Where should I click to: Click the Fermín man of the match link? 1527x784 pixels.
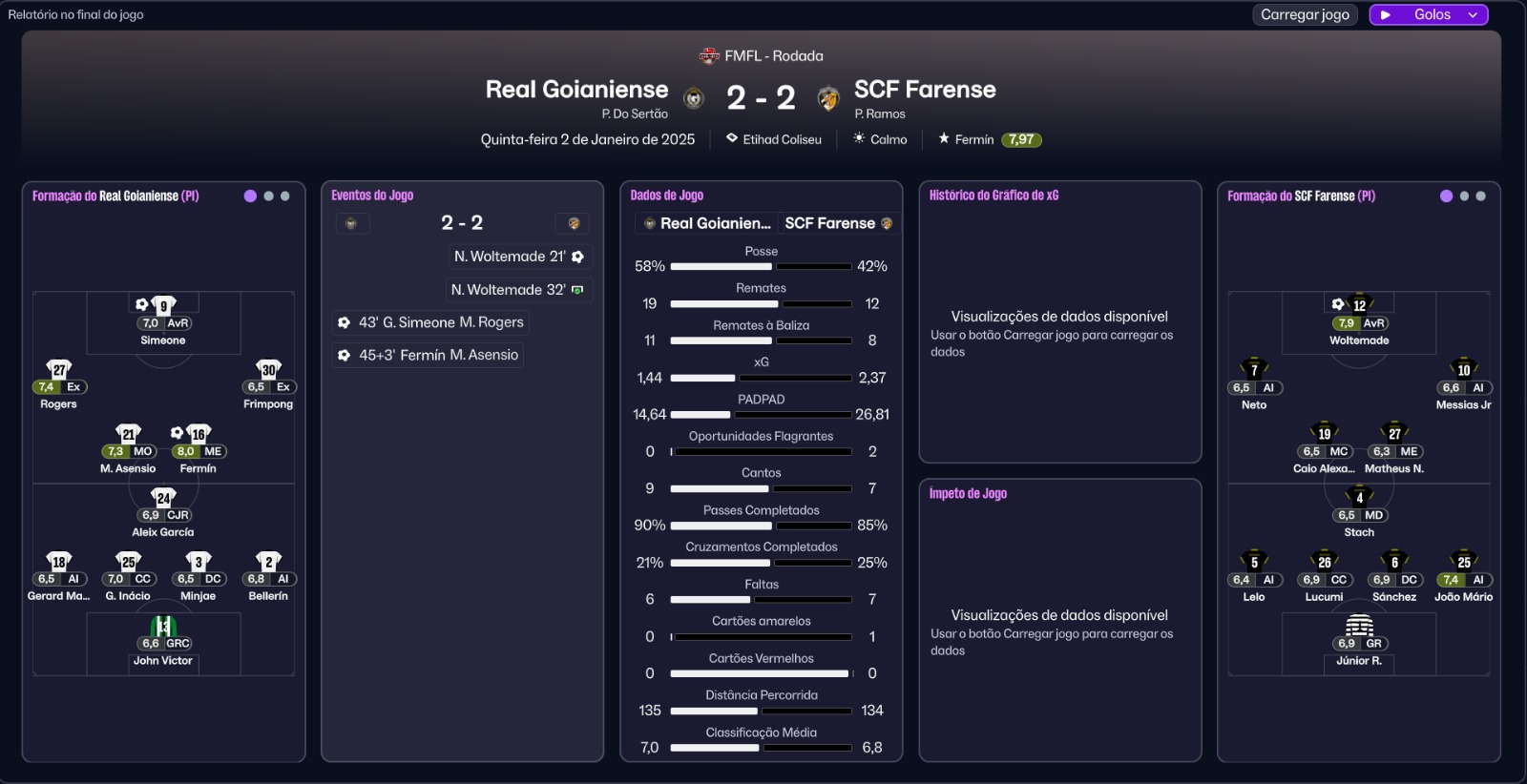[x=973, y=139]
